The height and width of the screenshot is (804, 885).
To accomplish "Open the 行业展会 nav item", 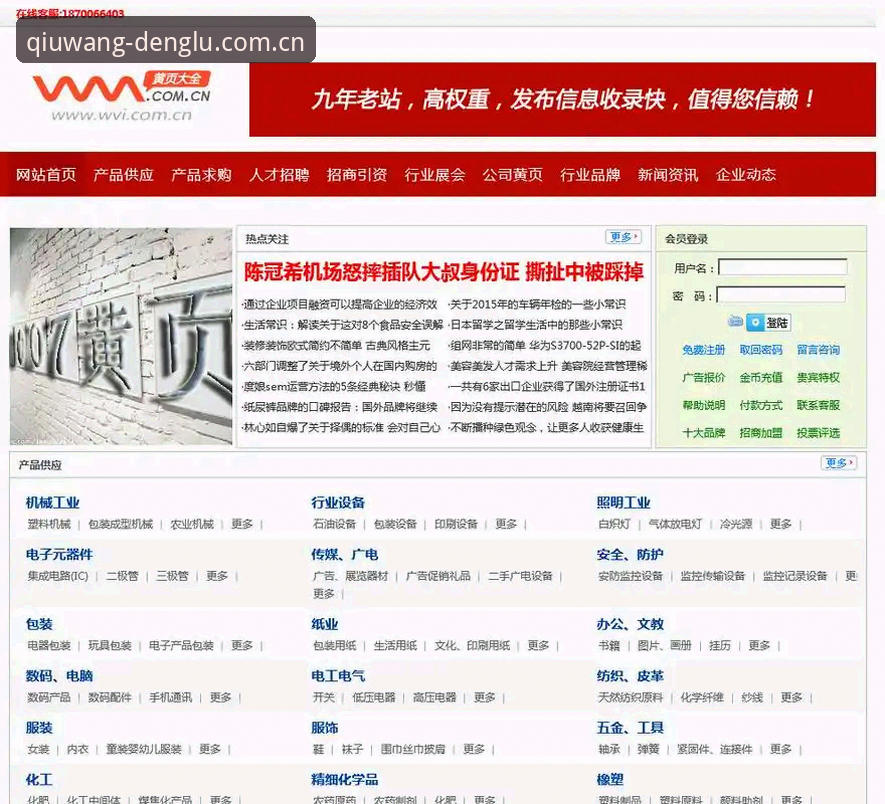I will coord(435,174).
